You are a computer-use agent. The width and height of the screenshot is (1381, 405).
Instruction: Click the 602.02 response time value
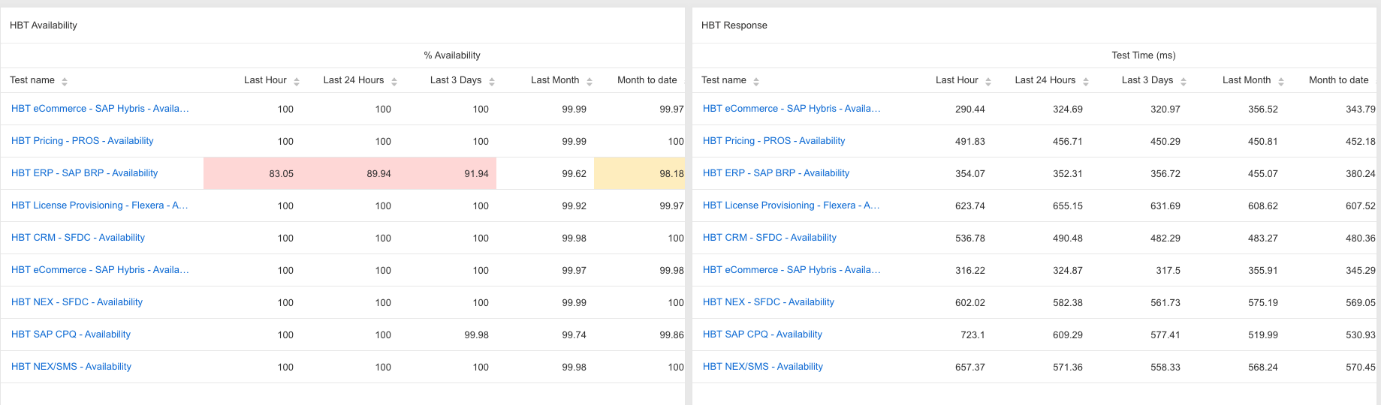click(x=970, y=302)
